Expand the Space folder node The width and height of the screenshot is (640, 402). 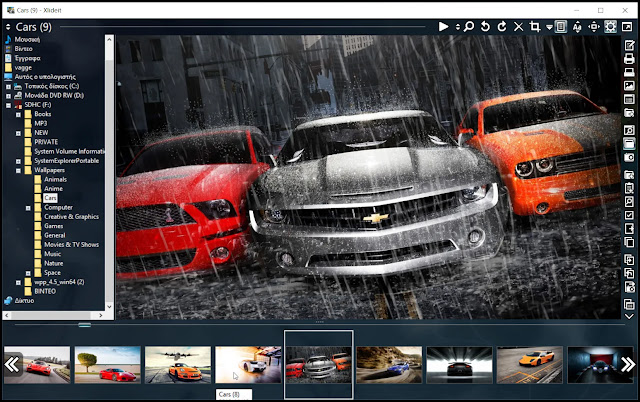(x=28, y=273)
